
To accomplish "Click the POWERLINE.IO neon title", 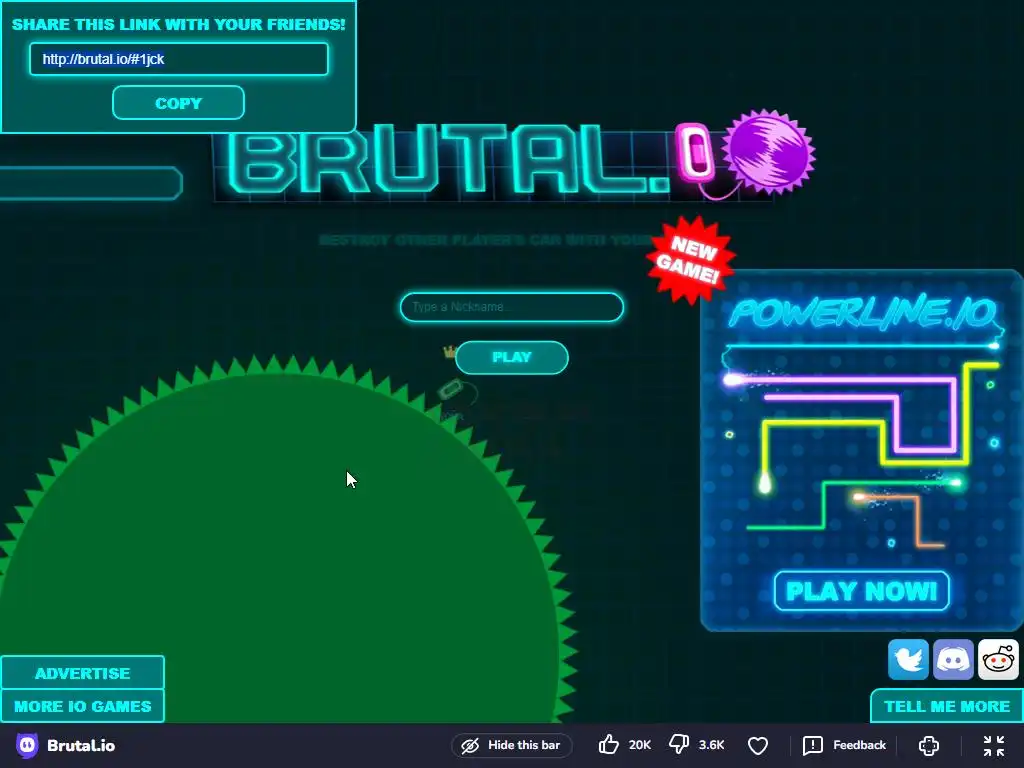I will coord(862,312).
